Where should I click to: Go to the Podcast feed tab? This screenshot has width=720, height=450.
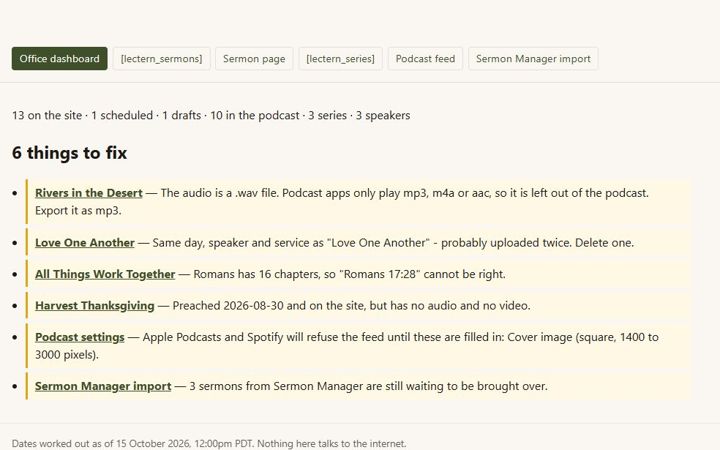tap(425, 59)
